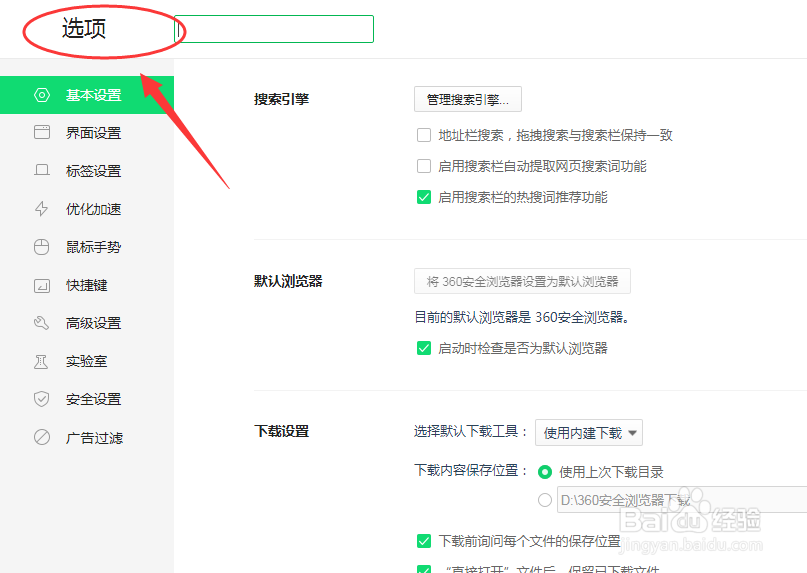Click the 选项 page title
Viewport: 807px width, 573px height.
pyautogui.click(x=84, y=28)
